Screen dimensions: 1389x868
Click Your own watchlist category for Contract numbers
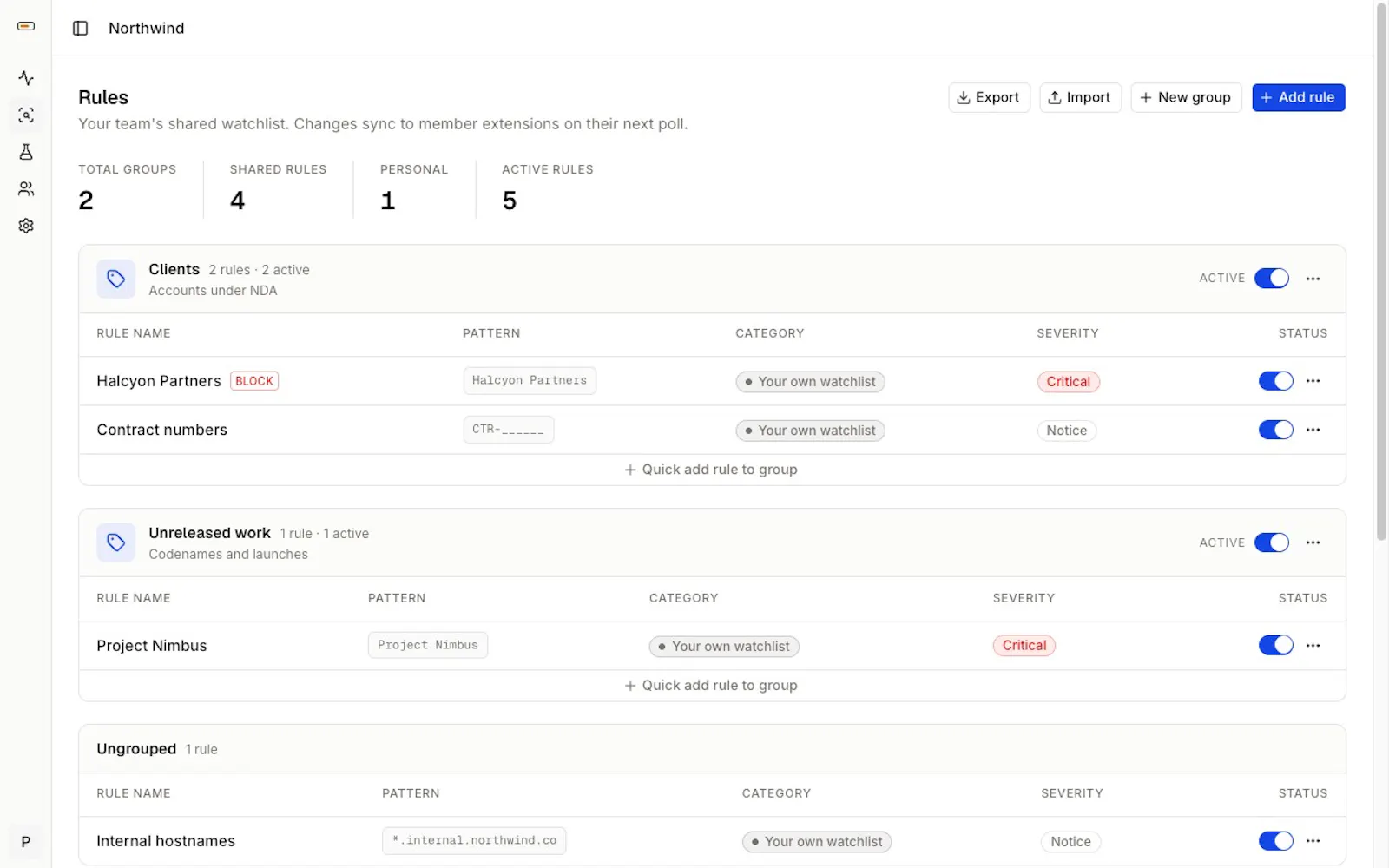point(810,431)
